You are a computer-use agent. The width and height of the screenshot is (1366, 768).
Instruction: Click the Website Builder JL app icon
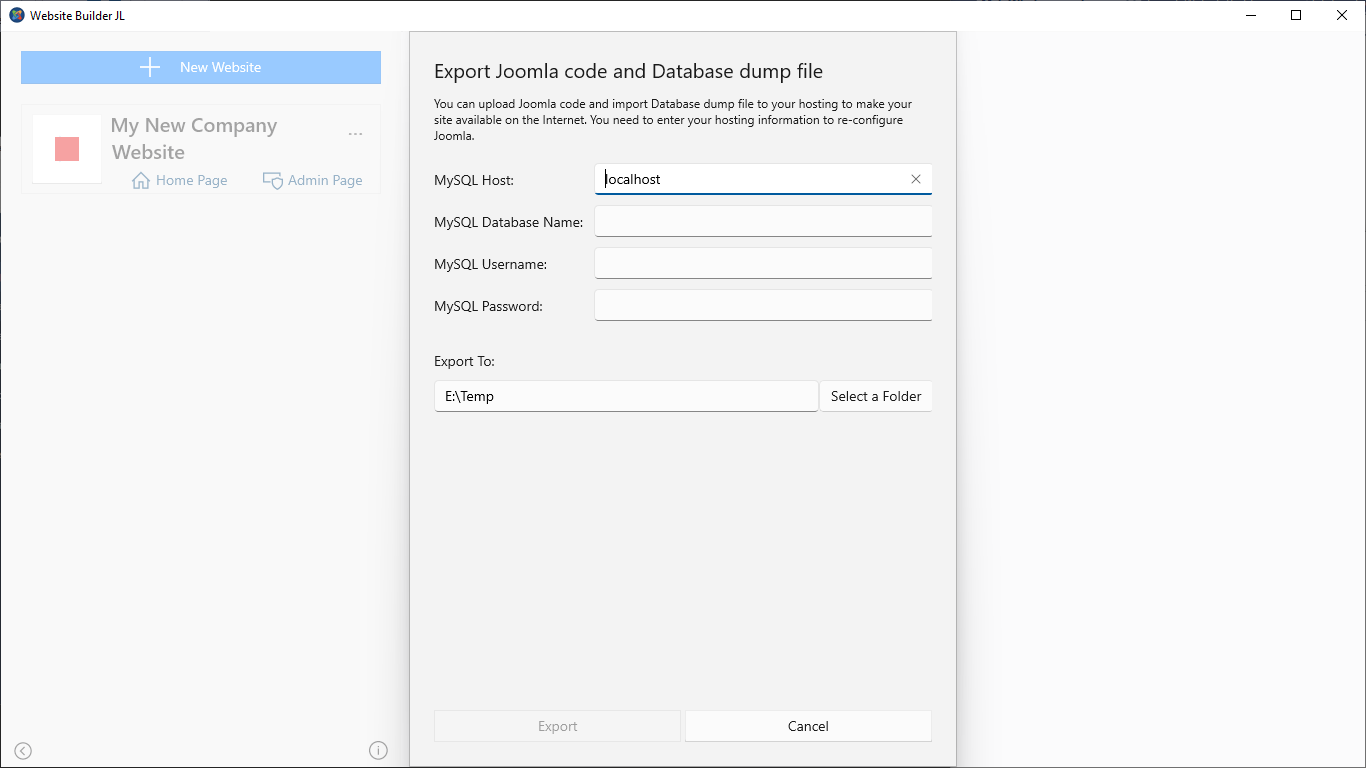pyautogui.click(x=16, y=15)
